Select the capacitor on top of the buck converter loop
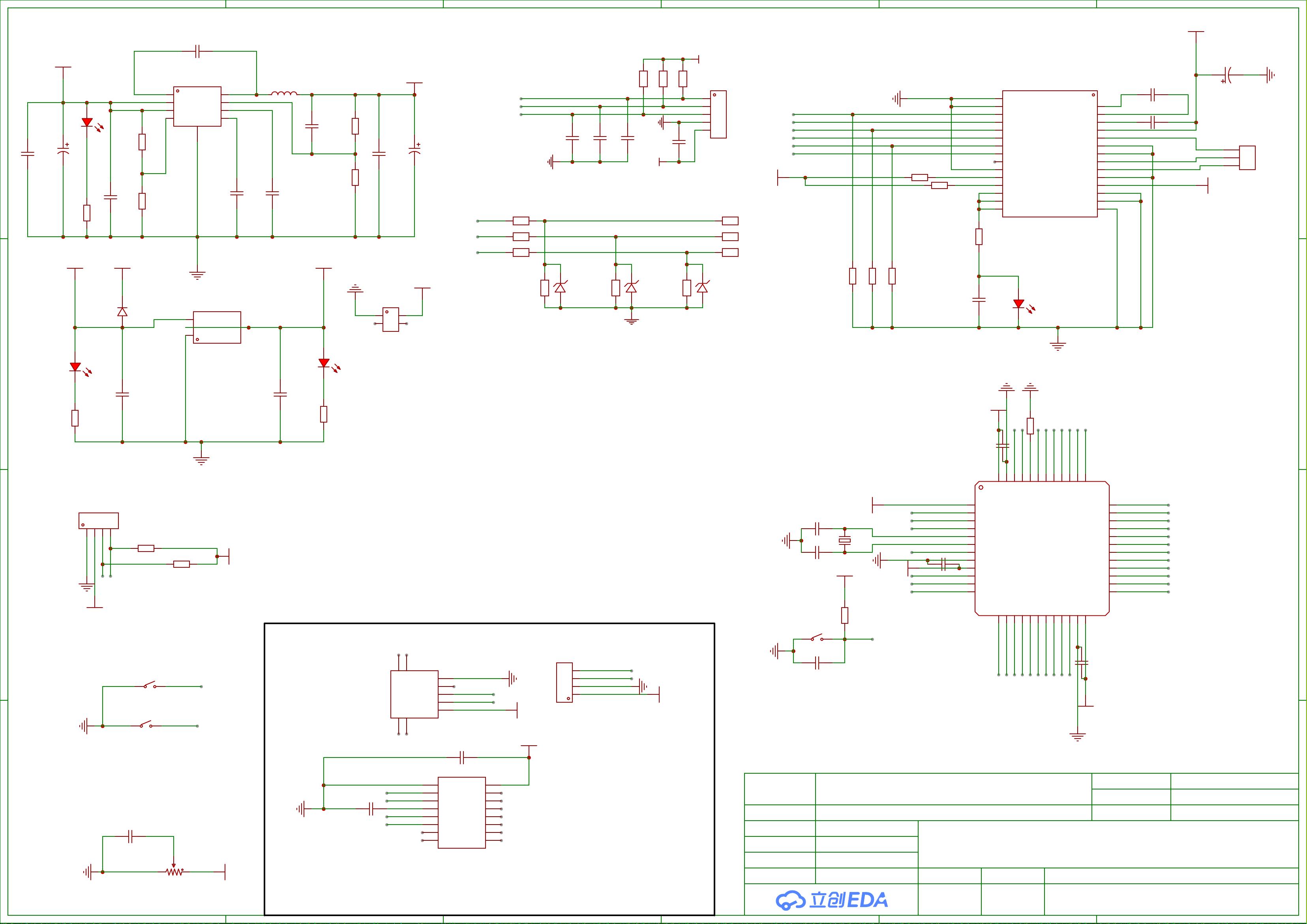1307x924 pixels. (x=197, y=51)
